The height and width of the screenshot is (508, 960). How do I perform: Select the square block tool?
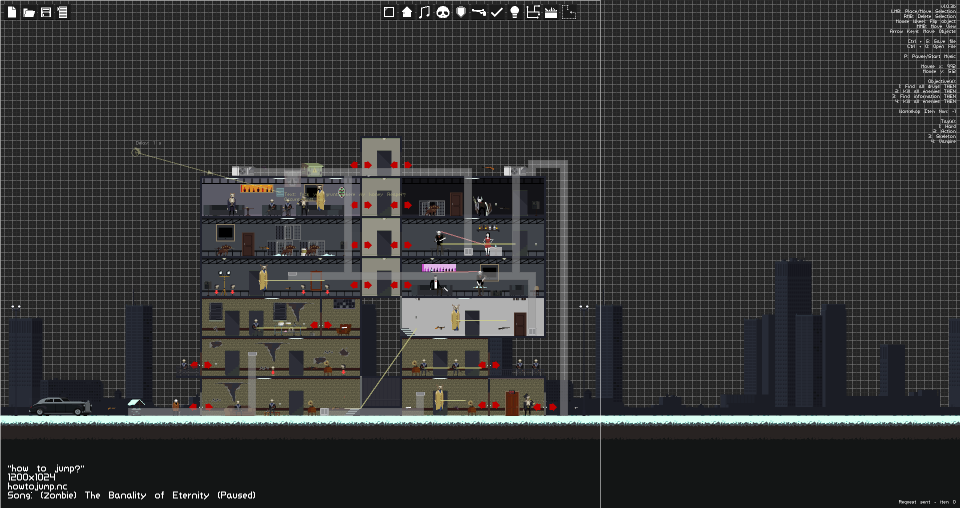point(389,12)
